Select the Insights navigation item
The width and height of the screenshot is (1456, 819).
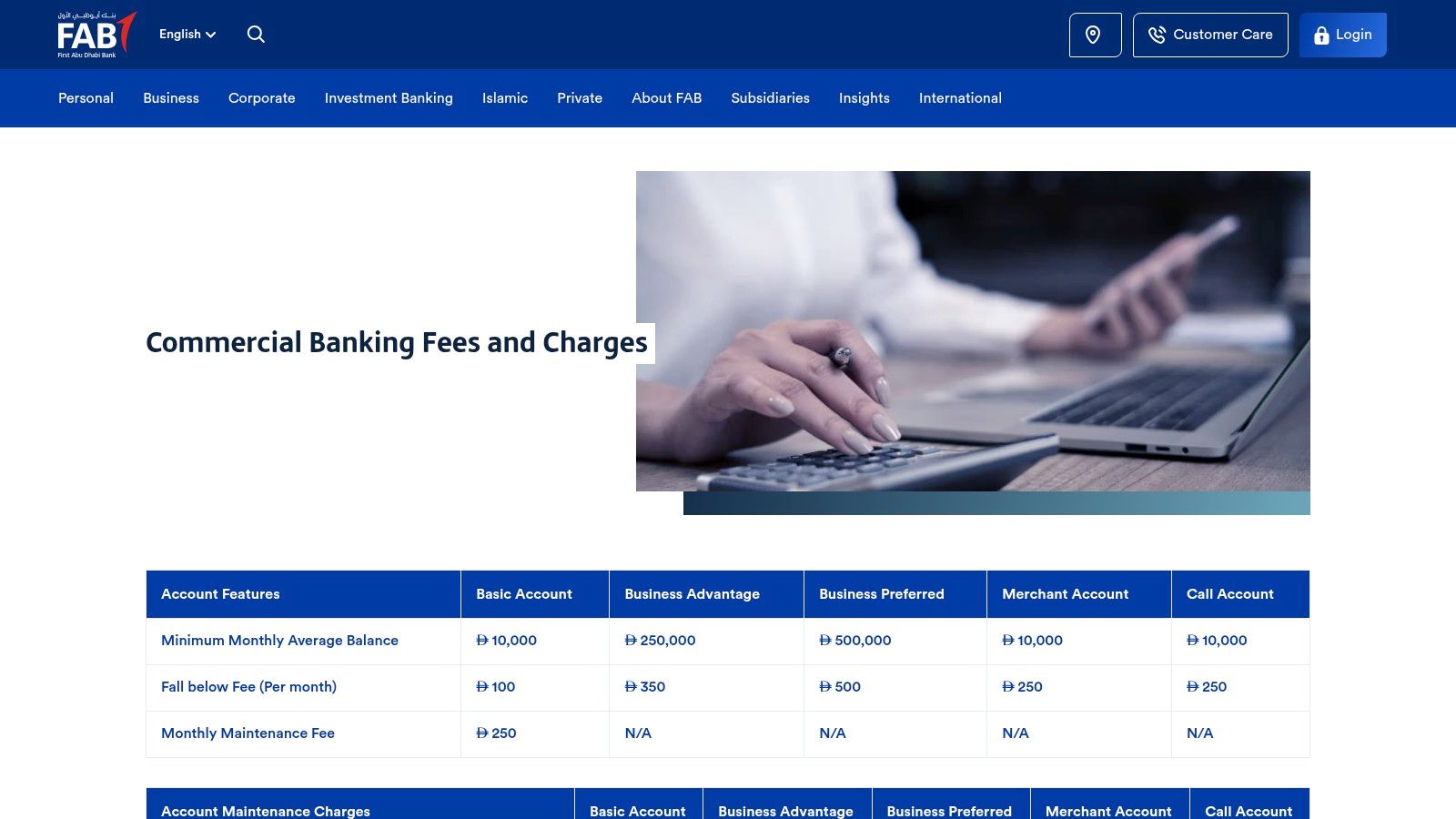click(x=863, y=97)
